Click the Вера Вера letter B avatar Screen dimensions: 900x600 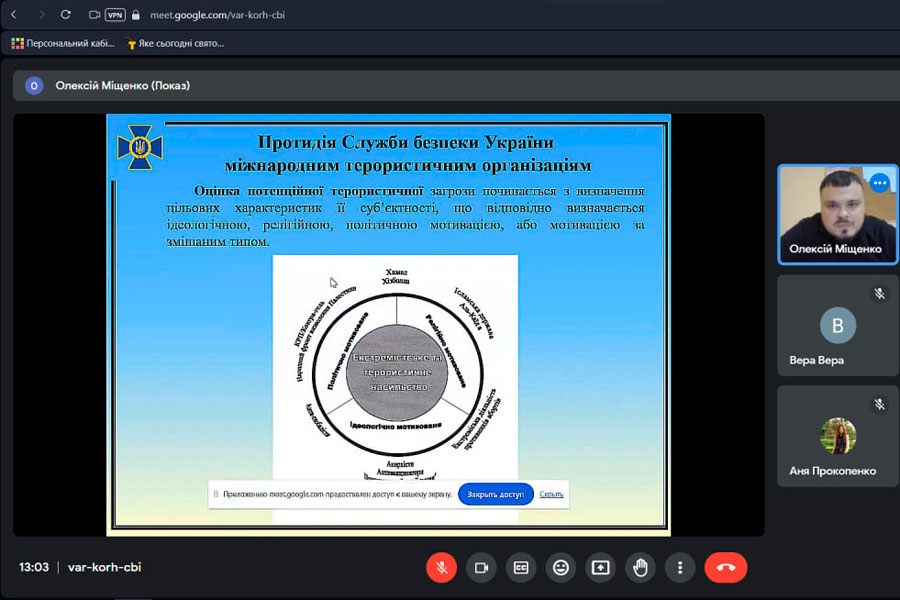838,326
